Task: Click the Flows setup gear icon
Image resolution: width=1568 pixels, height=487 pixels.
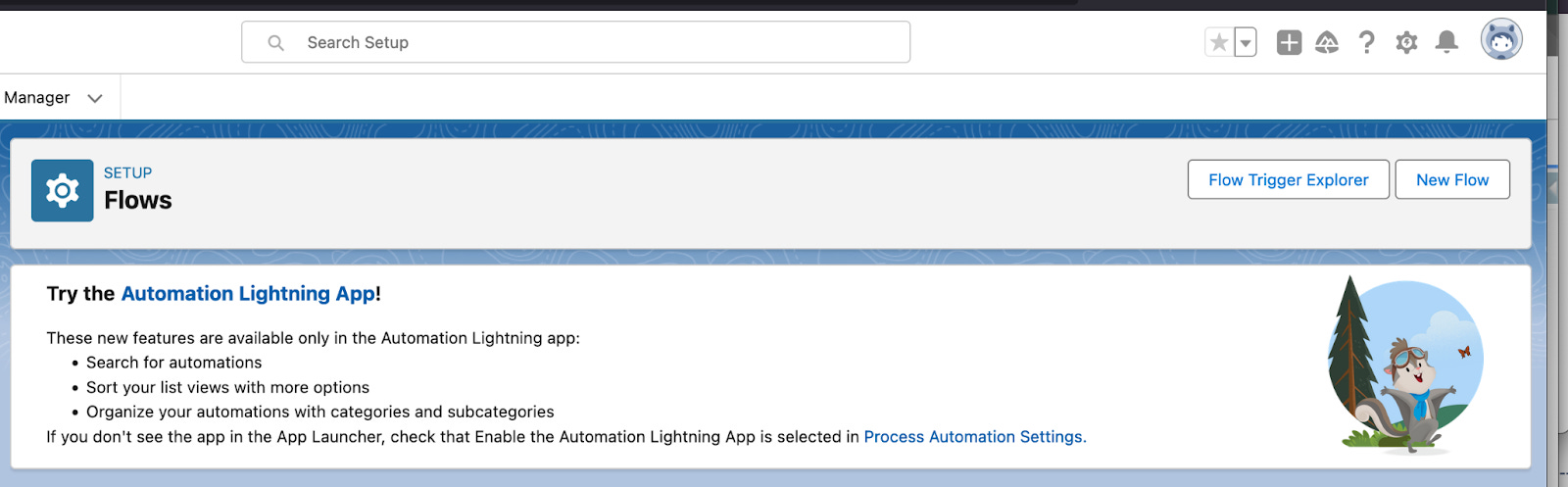Action: pyautogui.click(x=63, y=190)
